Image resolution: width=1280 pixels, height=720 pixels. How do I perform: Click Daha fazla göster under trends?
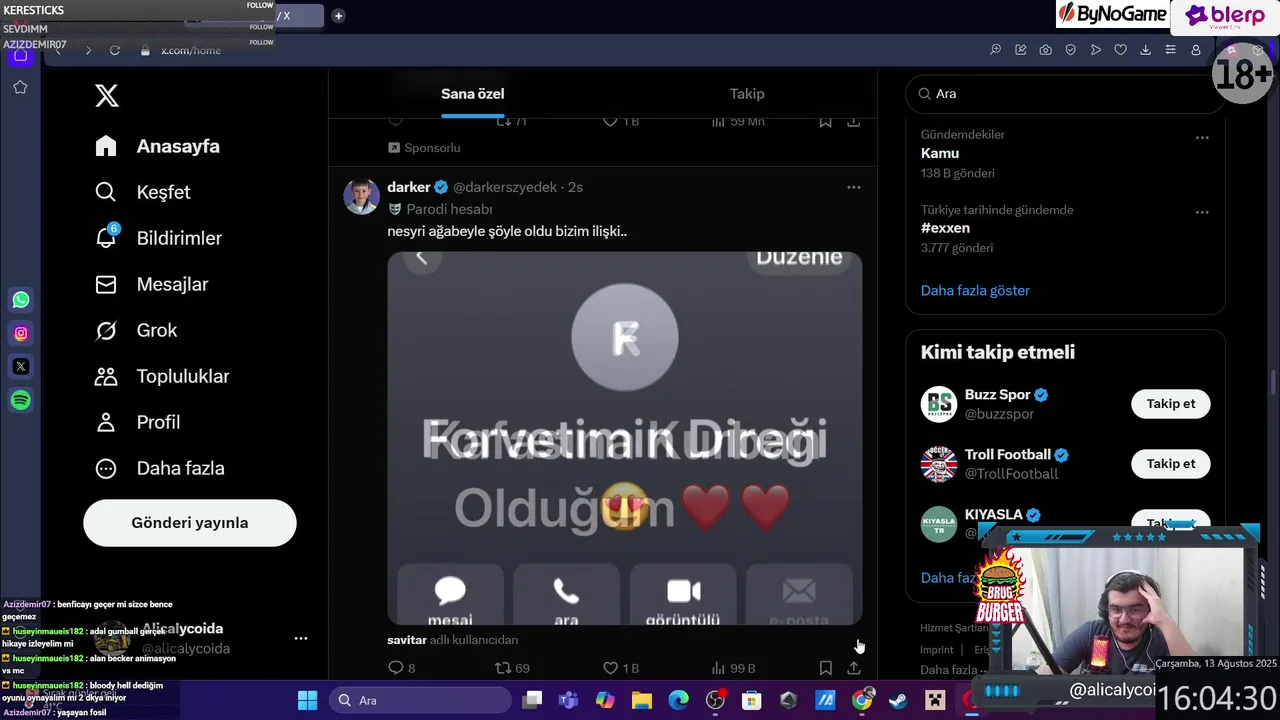coord(975,290)
